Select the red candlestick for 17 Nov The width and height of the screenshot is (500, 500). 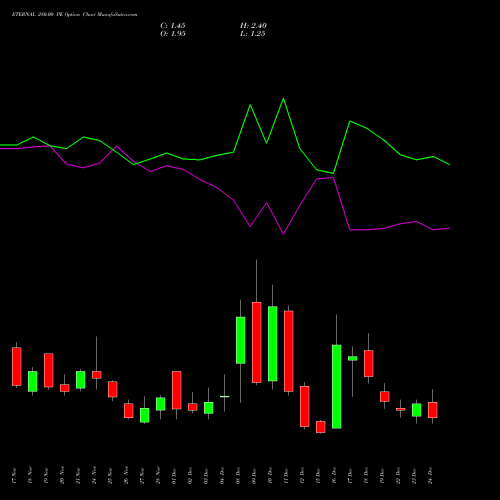17,366
